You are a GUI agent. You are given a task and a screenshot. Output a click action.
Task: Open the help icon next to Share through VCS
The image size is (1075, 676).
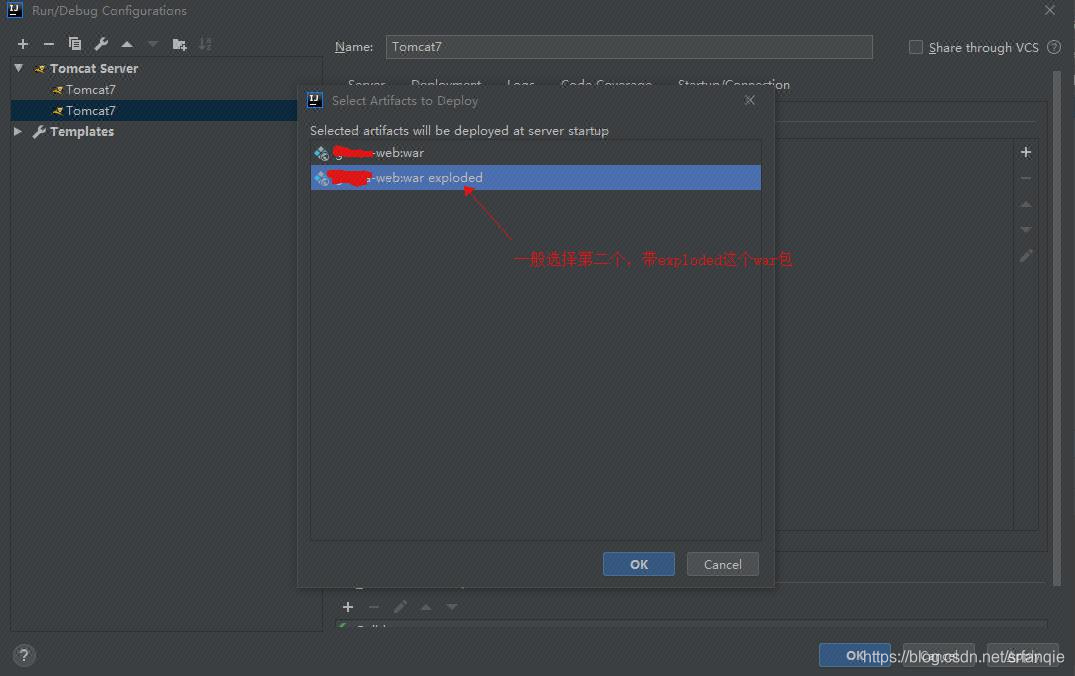coord(1054,47)
